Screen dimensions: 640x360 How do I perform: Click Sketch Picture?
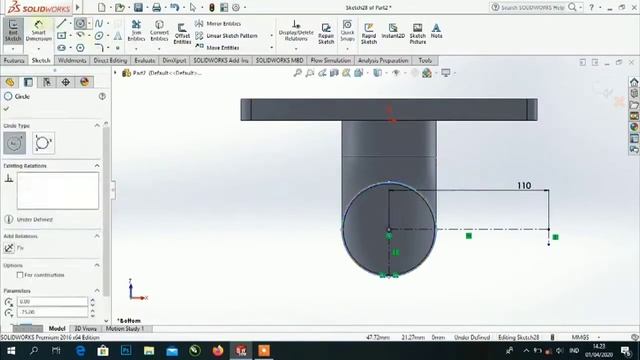(x=418, y=33)
